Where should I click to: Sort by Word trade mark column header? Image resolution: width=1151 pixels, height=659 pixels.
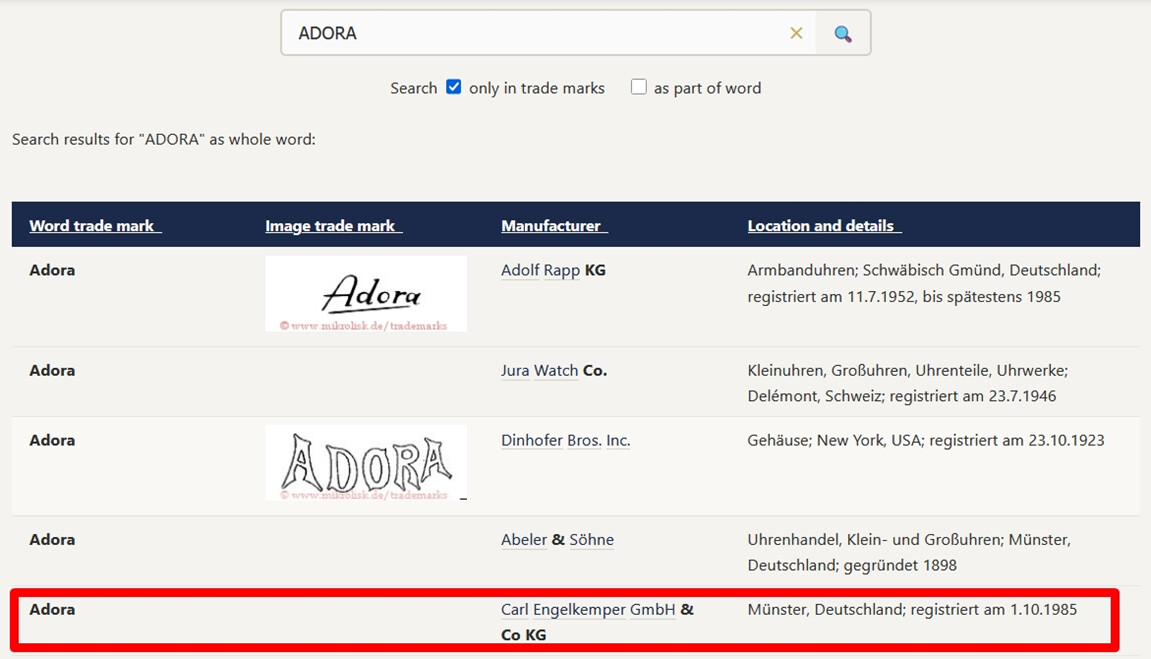click(x=95, y=225)
